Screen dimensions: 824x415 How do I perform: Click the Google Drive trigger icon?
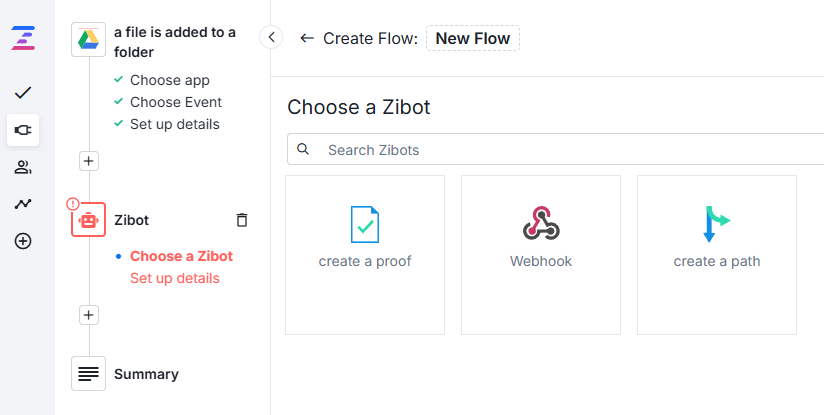coord(89,41)
